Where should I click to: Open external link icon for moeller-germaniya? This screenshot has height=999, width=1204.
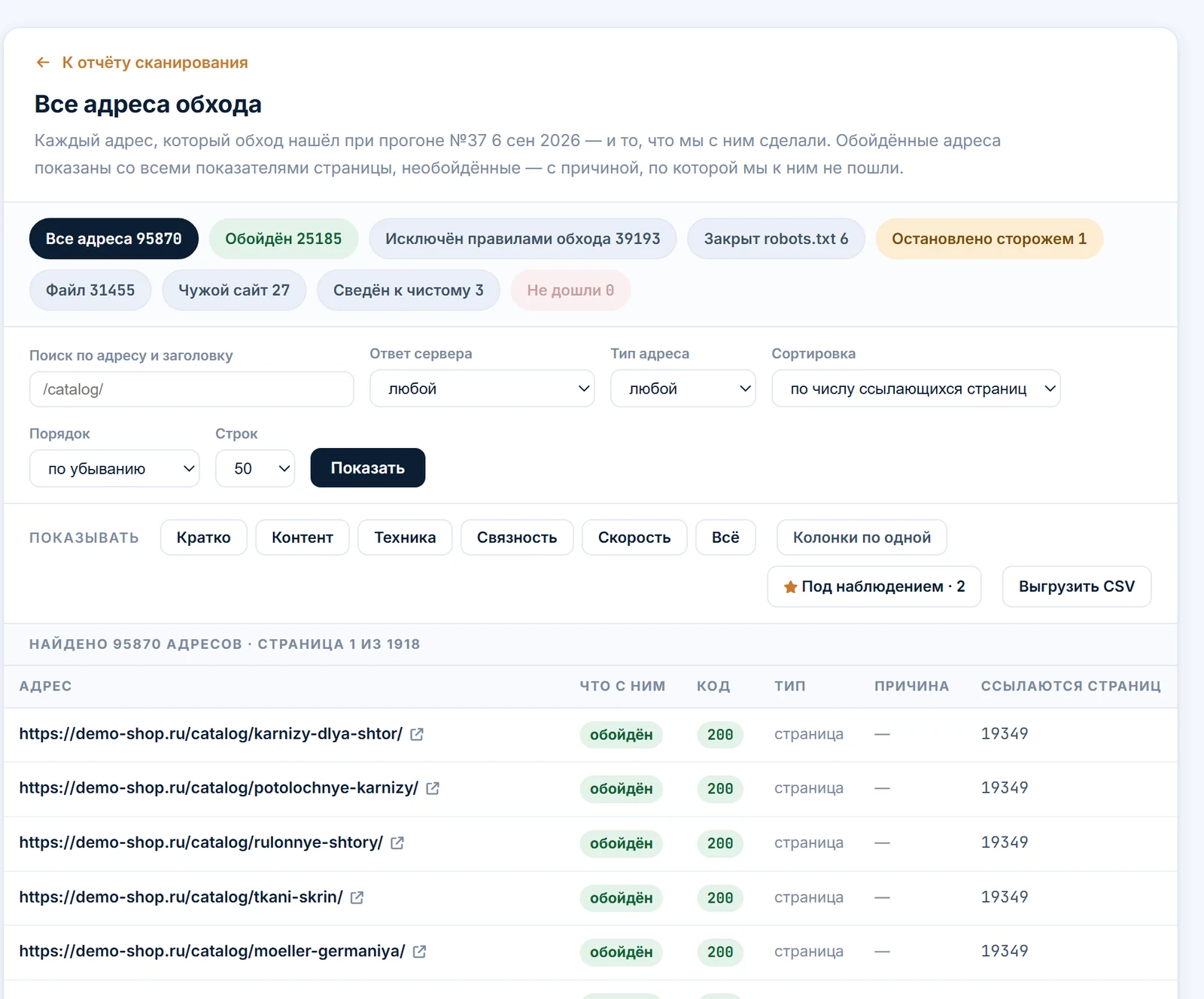point(420,952)
